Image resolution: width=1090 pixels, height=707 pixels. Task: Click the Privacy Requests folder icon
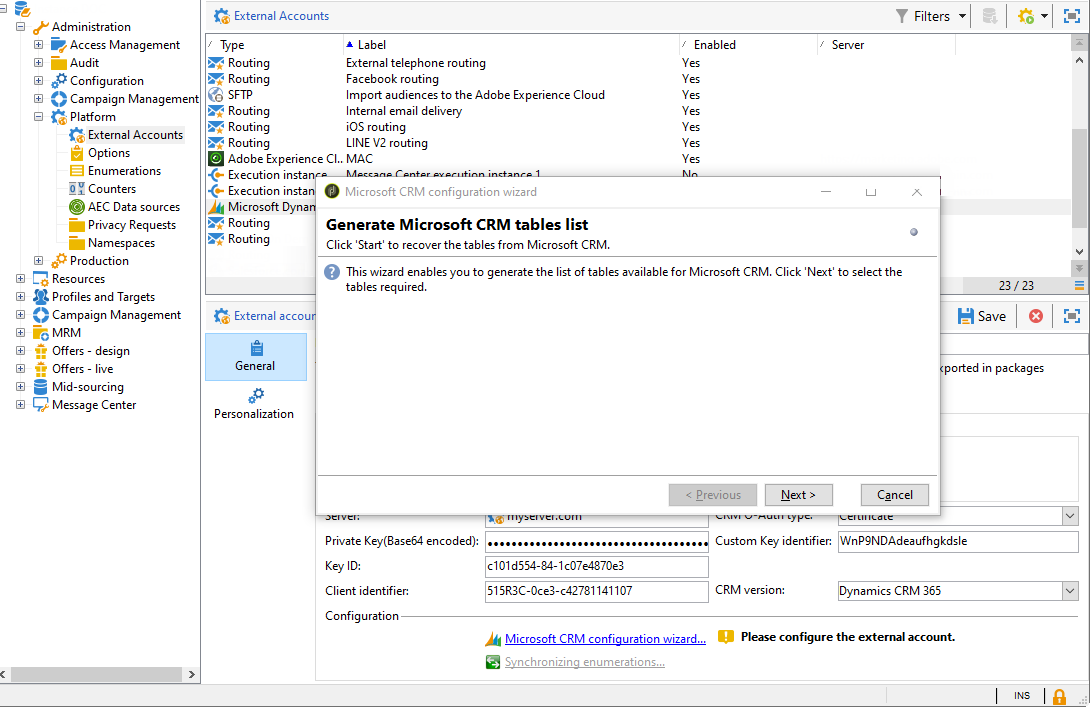[x=77, y=225]
